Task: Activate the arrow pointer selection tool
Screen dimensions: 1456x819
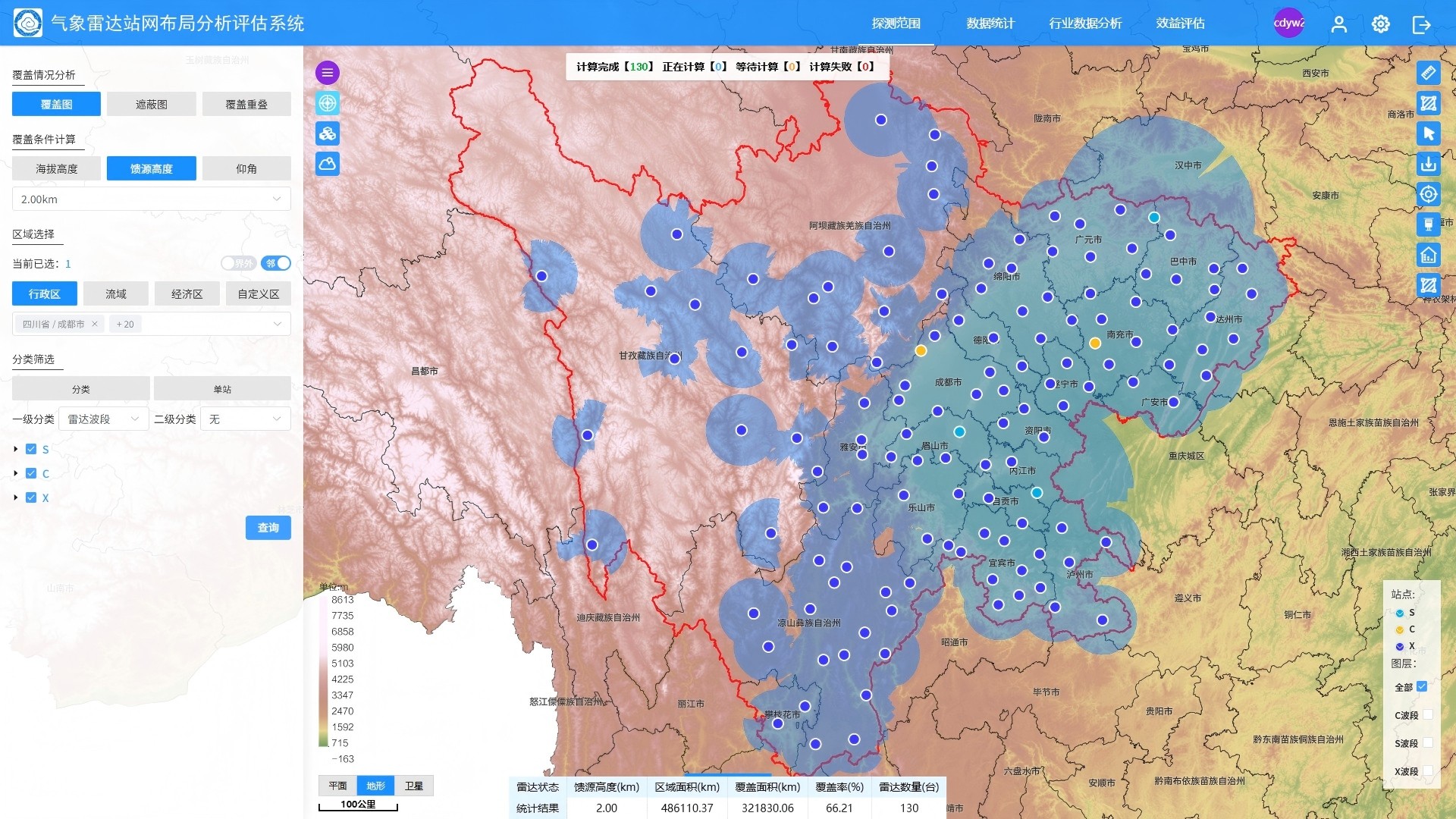Action: click(1428, 133)
